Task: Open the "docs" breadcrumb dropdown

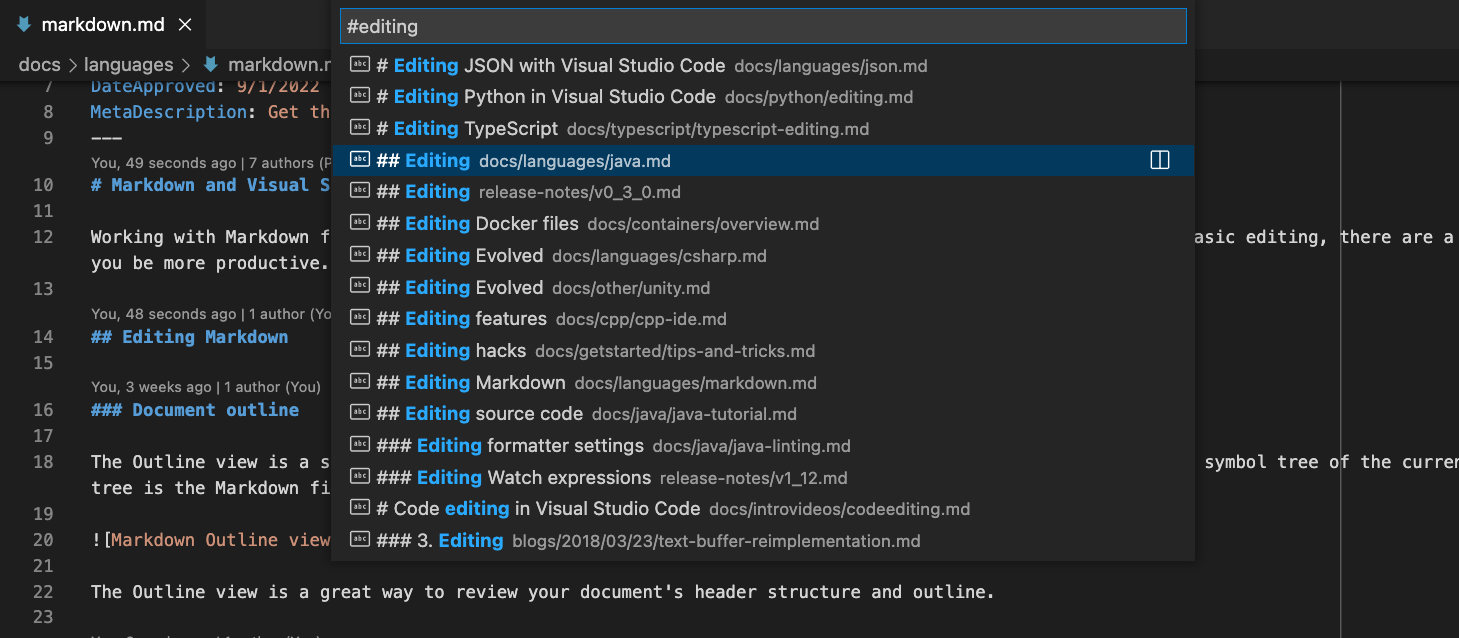Action: [x=39, y=64]
